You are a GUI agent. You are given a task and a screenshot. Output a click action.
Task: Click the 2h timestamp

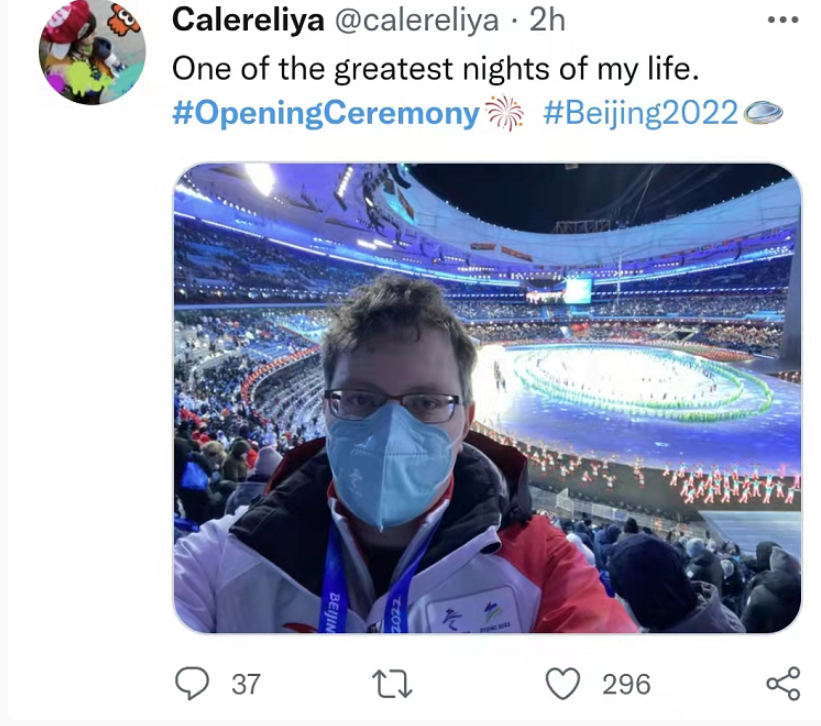click(x=546, y=20)
